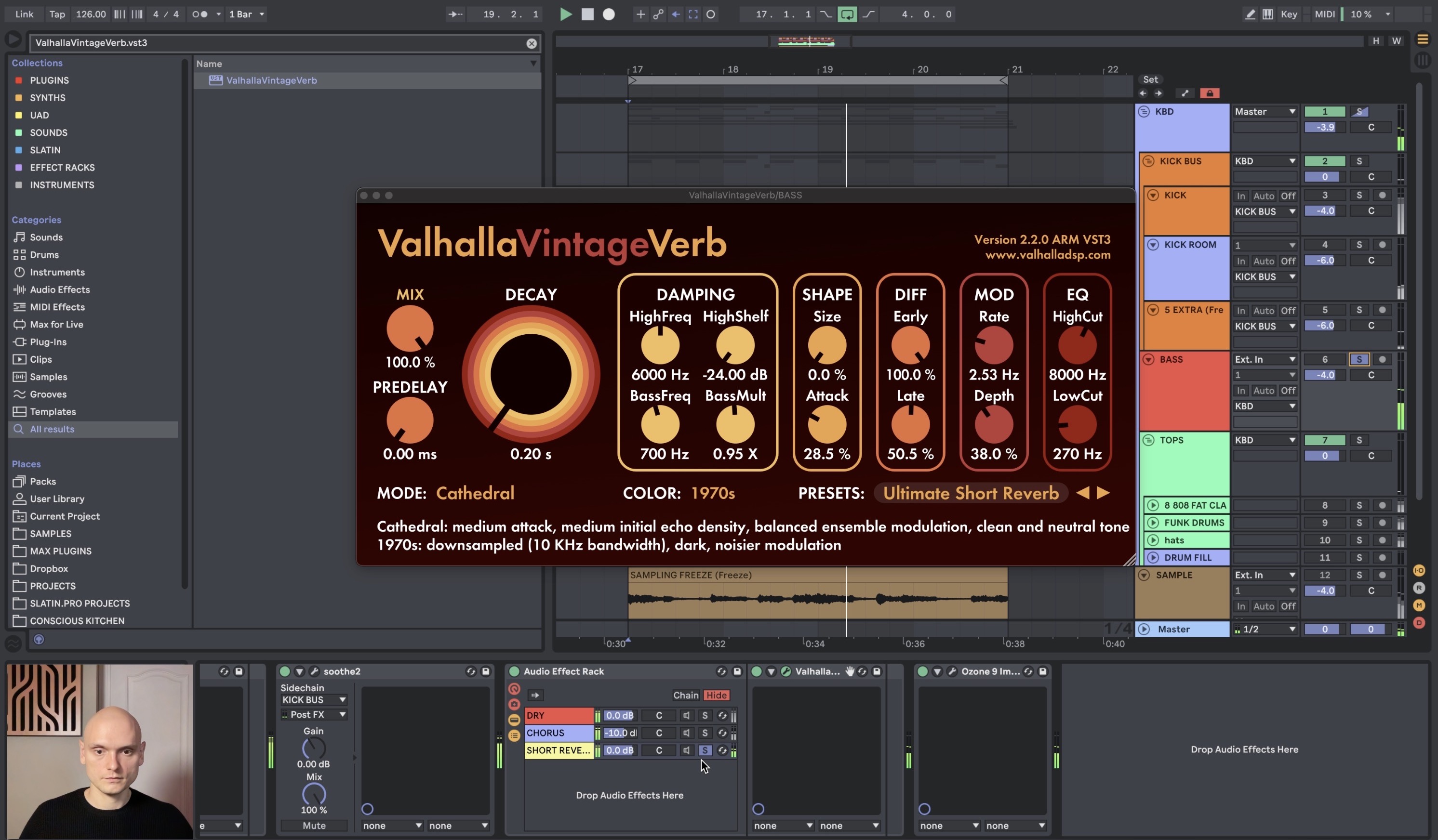Click the Cathedral MODE selector
Screen dimensions: 1438x840
(x=475, y=493)
